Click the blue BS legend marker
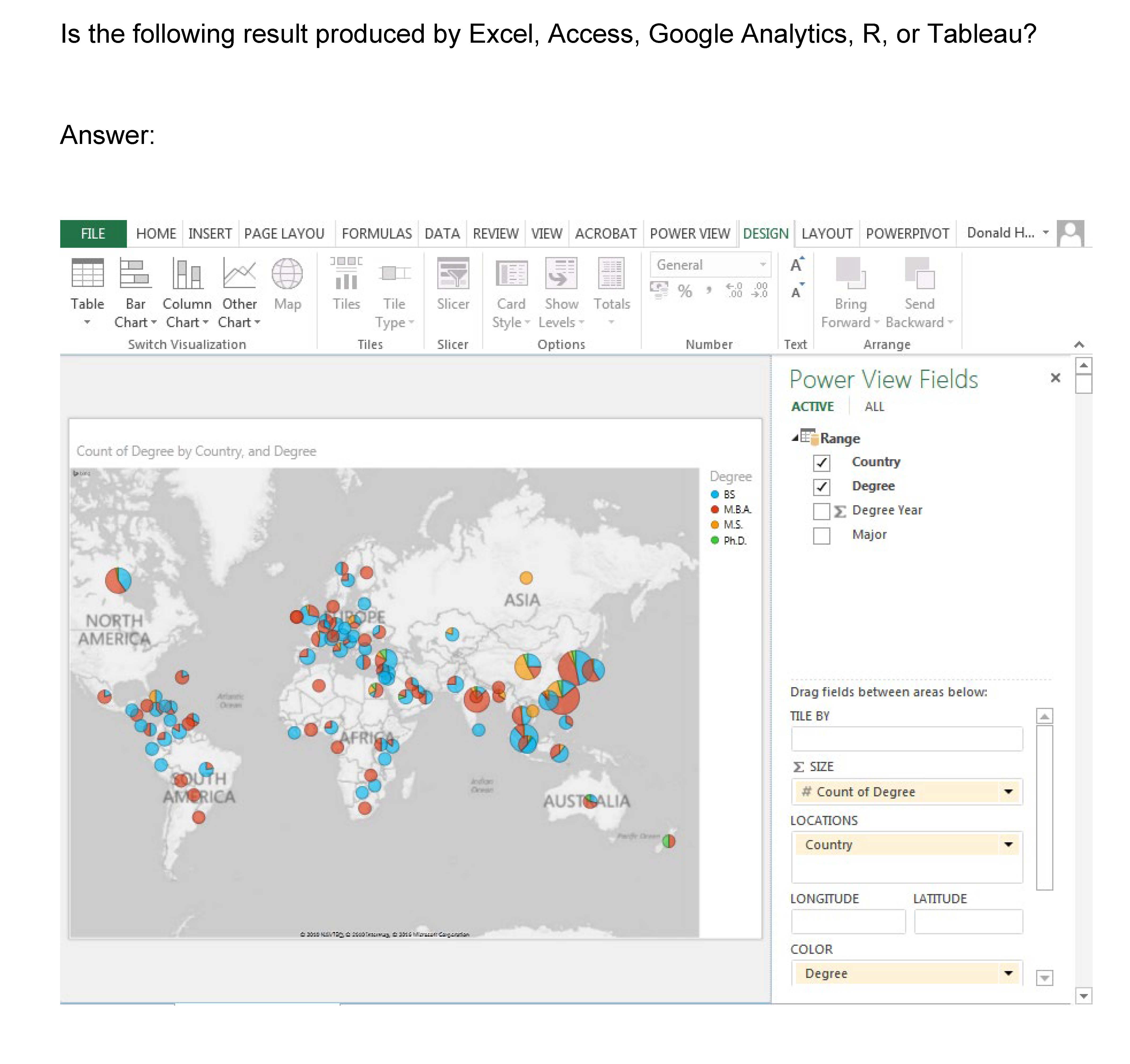This screenshot has height=1064, width=1130. coord(715,494)
